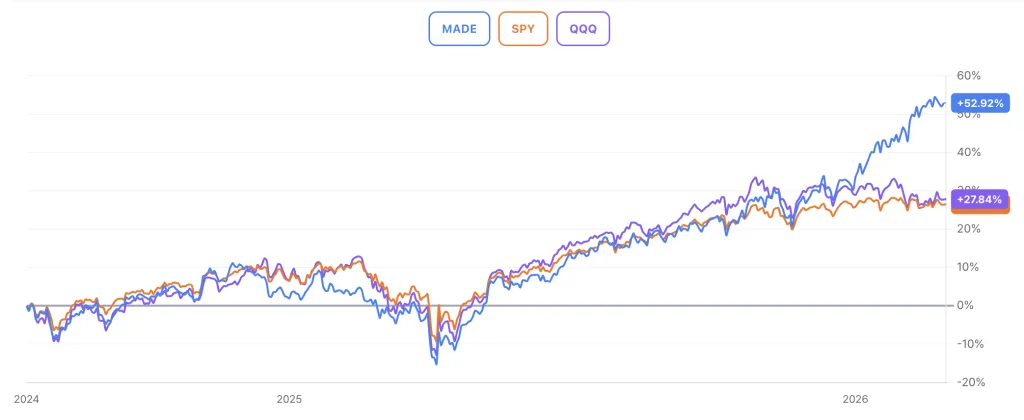Click the 20% y-axis label

[x=968, y=229]
